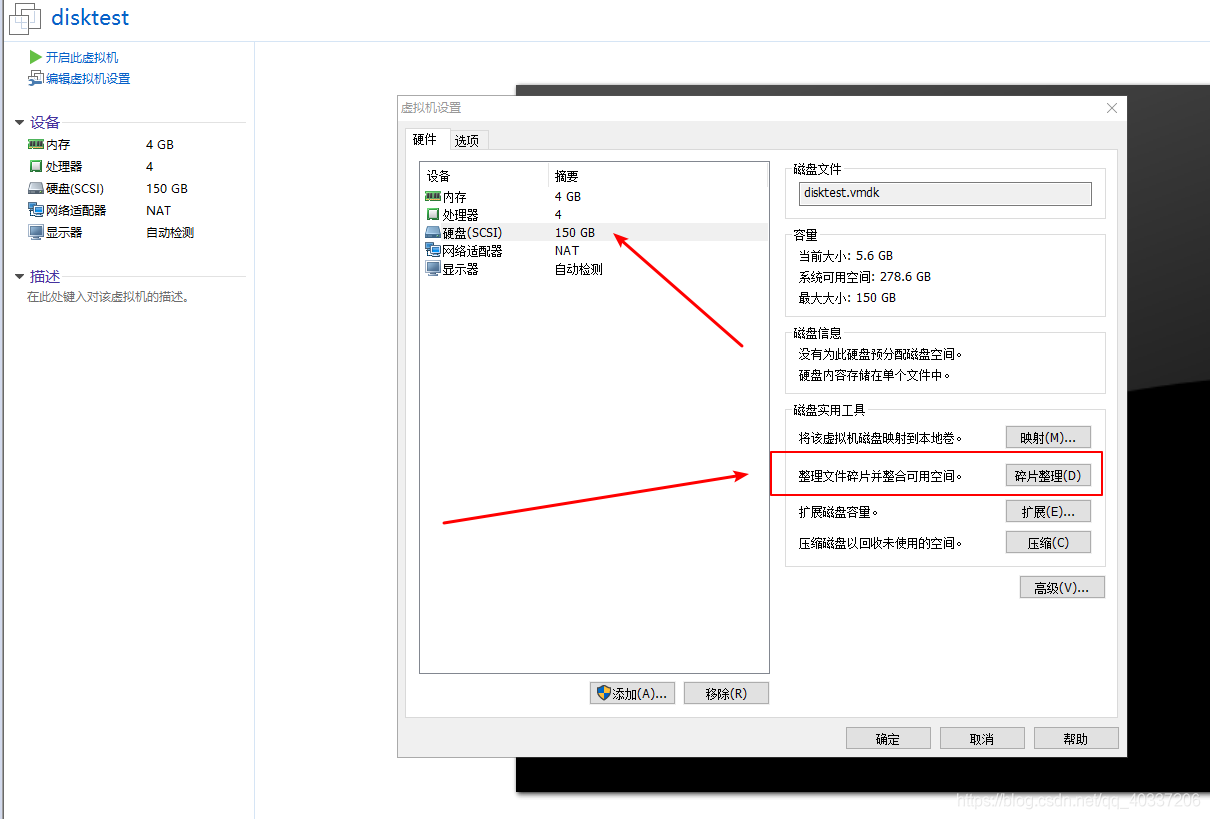Select 150 GB summary in dialog list
Viewport: 1210px width, 819px height.
575,233
